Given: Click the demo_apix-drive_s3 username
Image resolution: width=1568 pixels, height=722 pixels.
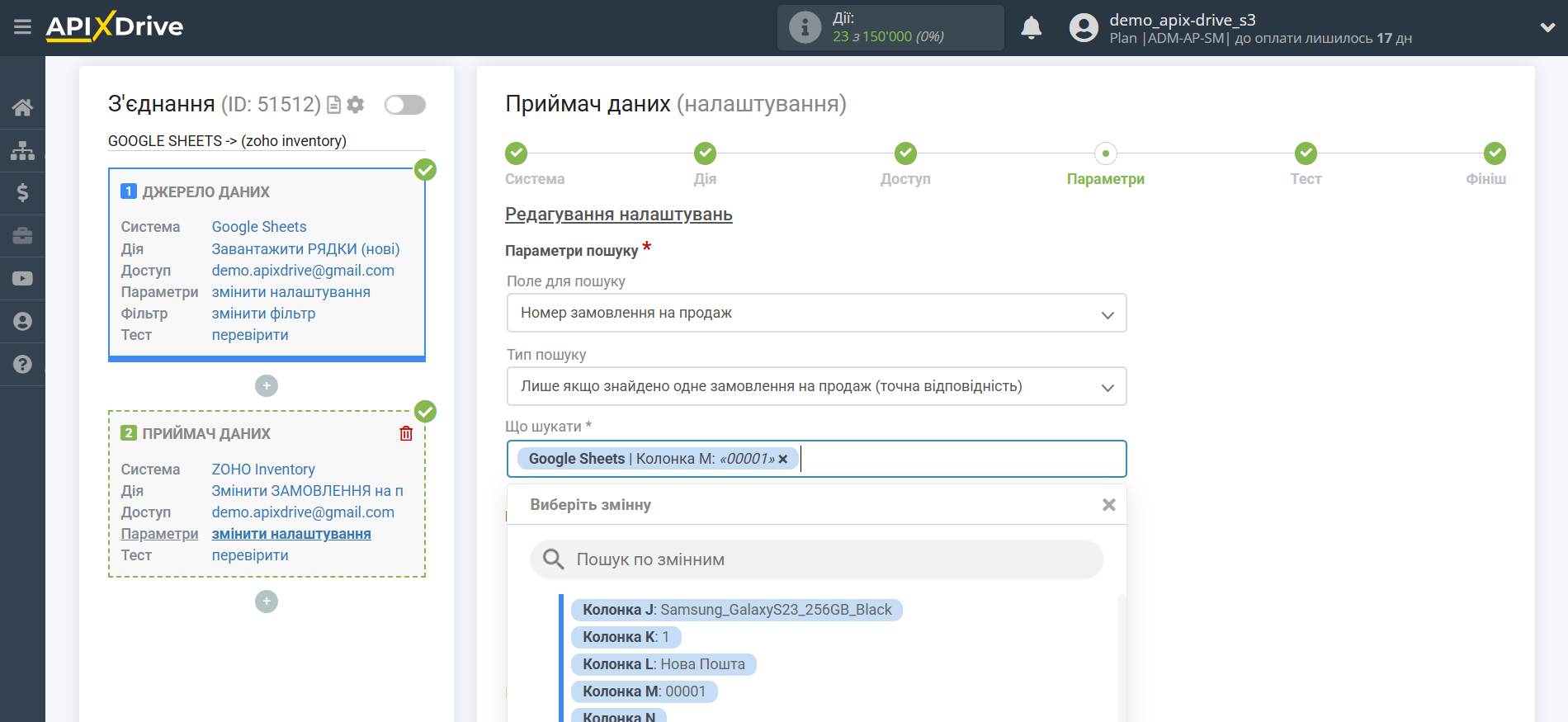Looking at the screenshot, I should (x=1183, y=20).
